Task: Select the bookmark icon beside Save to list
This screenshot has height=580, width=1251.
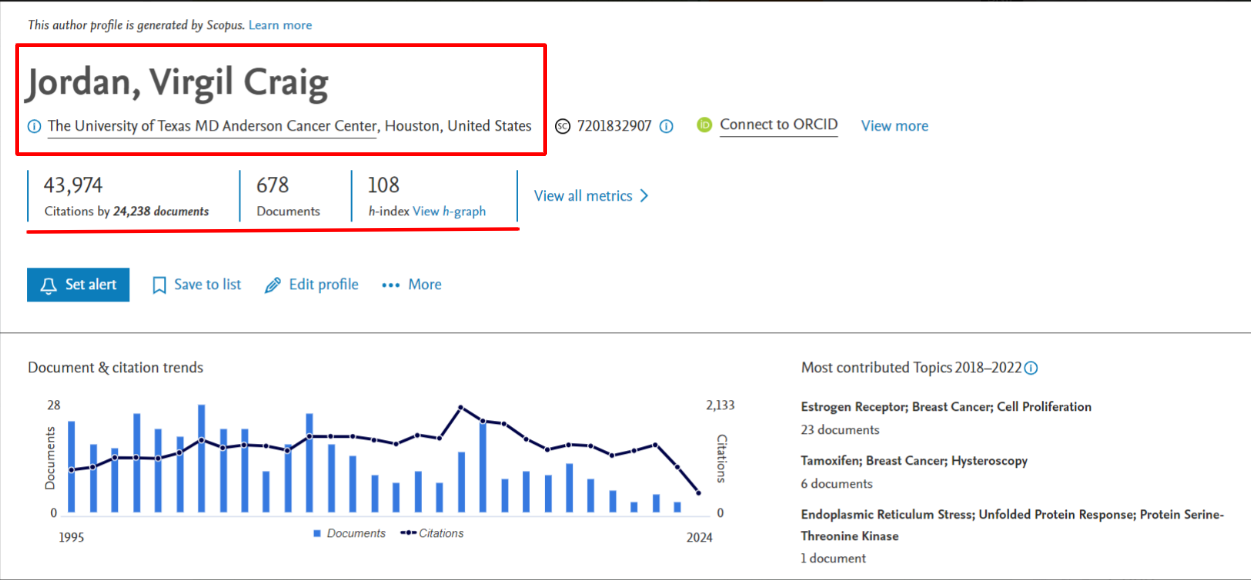Action: click(160, 285)
